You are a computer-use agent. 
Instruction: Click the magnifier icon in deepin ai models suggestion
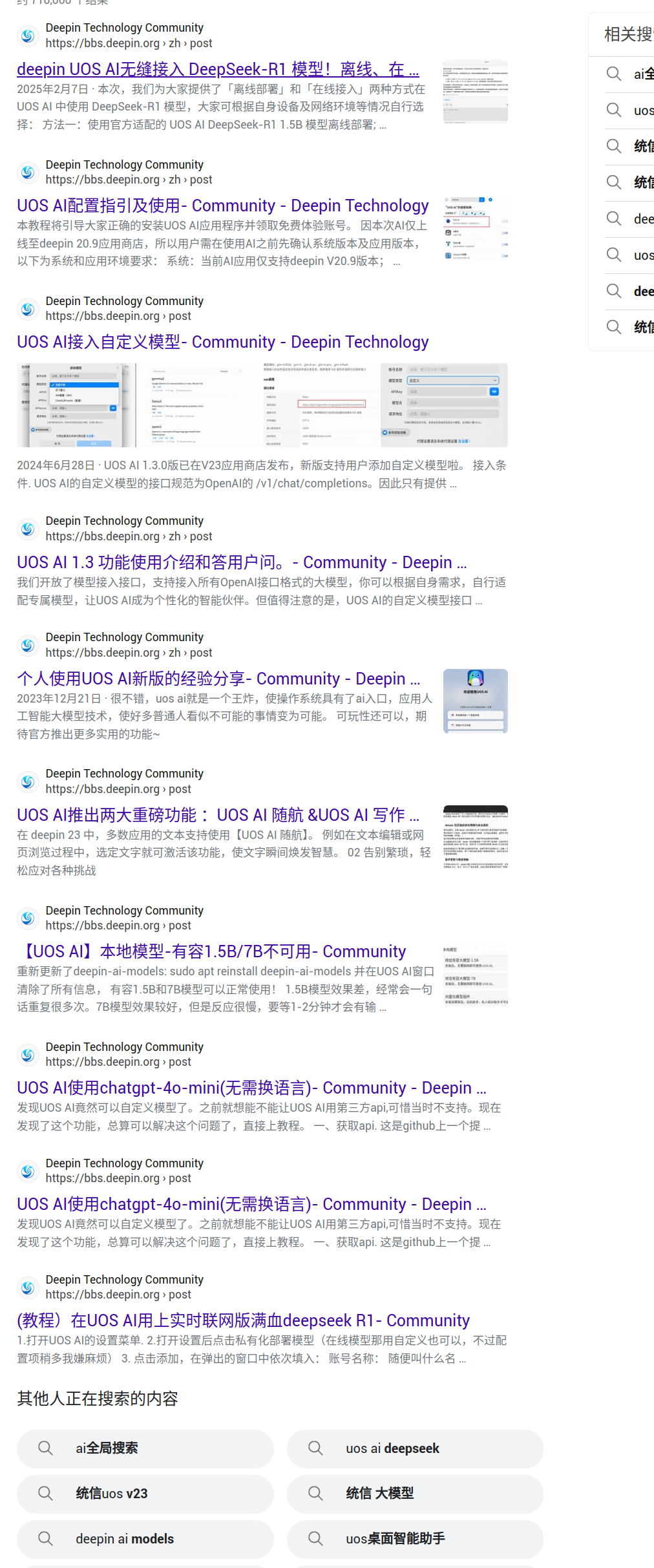45,1538
